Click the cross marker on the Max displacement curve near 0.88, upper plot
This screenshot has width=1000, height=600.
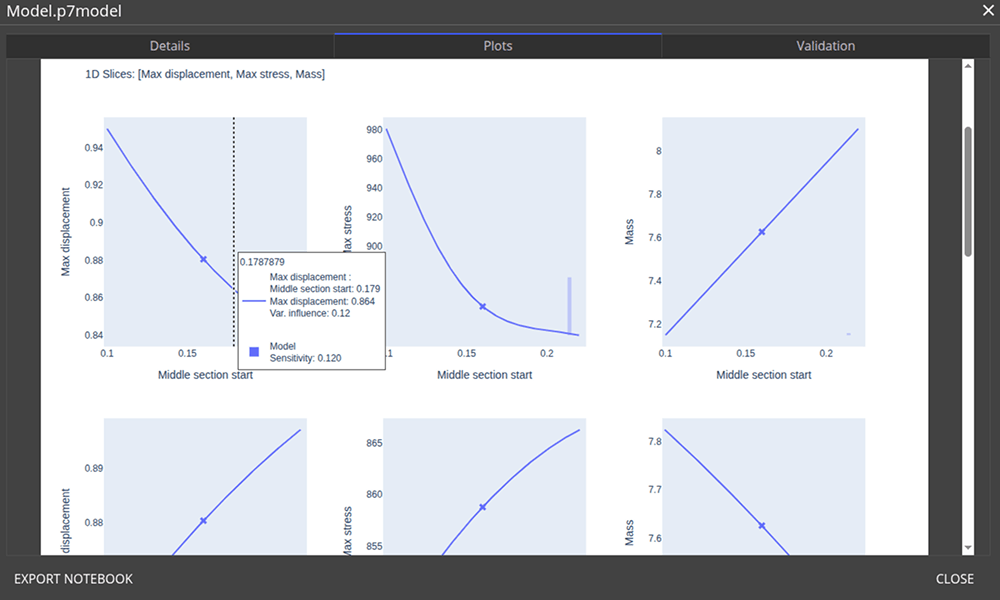click(203, 259)
